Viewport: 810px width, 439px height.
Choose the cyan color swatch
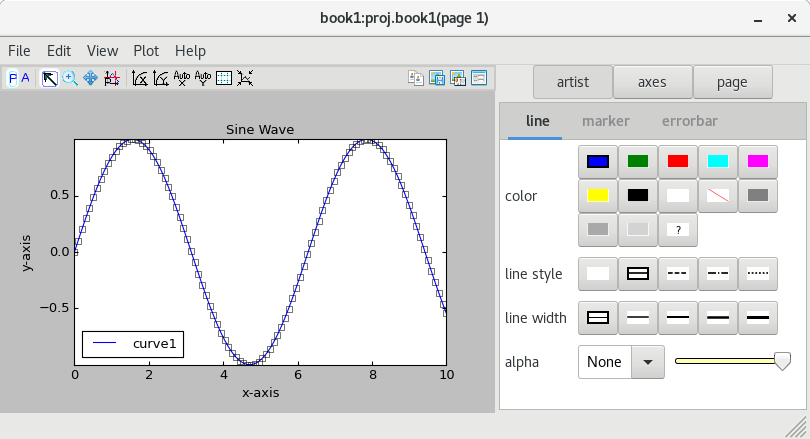click(x=718, y=162)
